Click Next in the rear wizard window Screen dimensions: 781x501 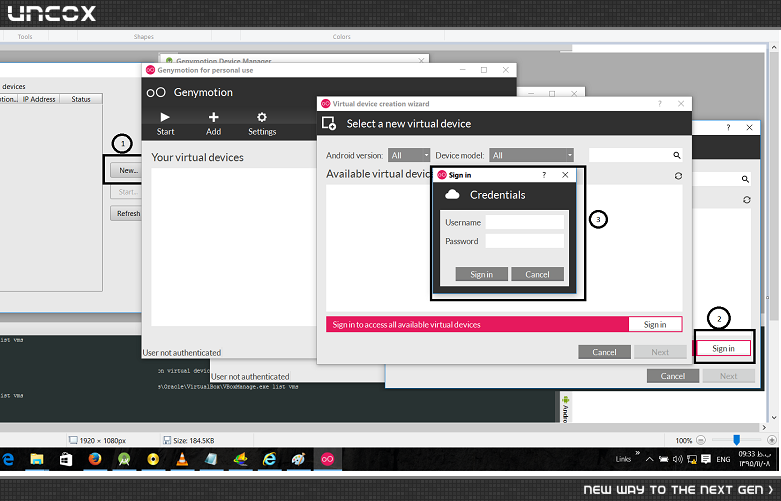click(728, 376)
